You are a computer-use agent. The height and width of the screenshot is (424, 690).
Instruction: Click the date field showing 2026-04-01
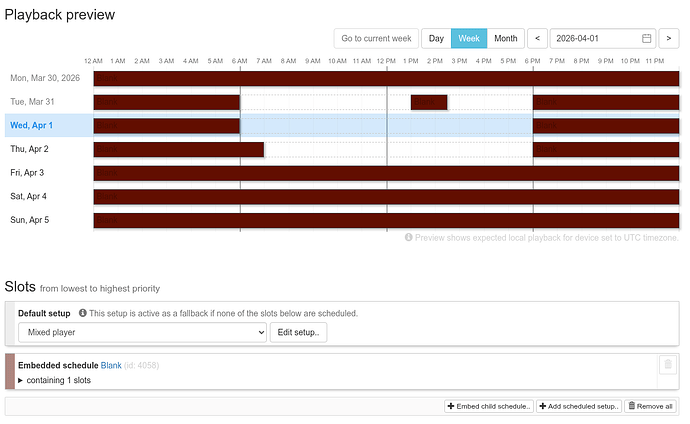[x=594, y=39]
